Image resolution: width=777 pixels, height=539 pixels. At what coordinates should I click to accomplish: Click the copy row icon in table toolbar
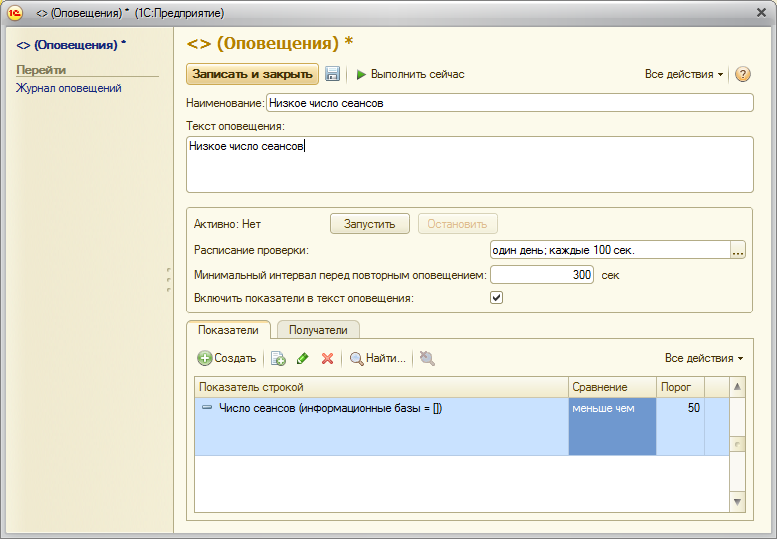click(278, 358)
